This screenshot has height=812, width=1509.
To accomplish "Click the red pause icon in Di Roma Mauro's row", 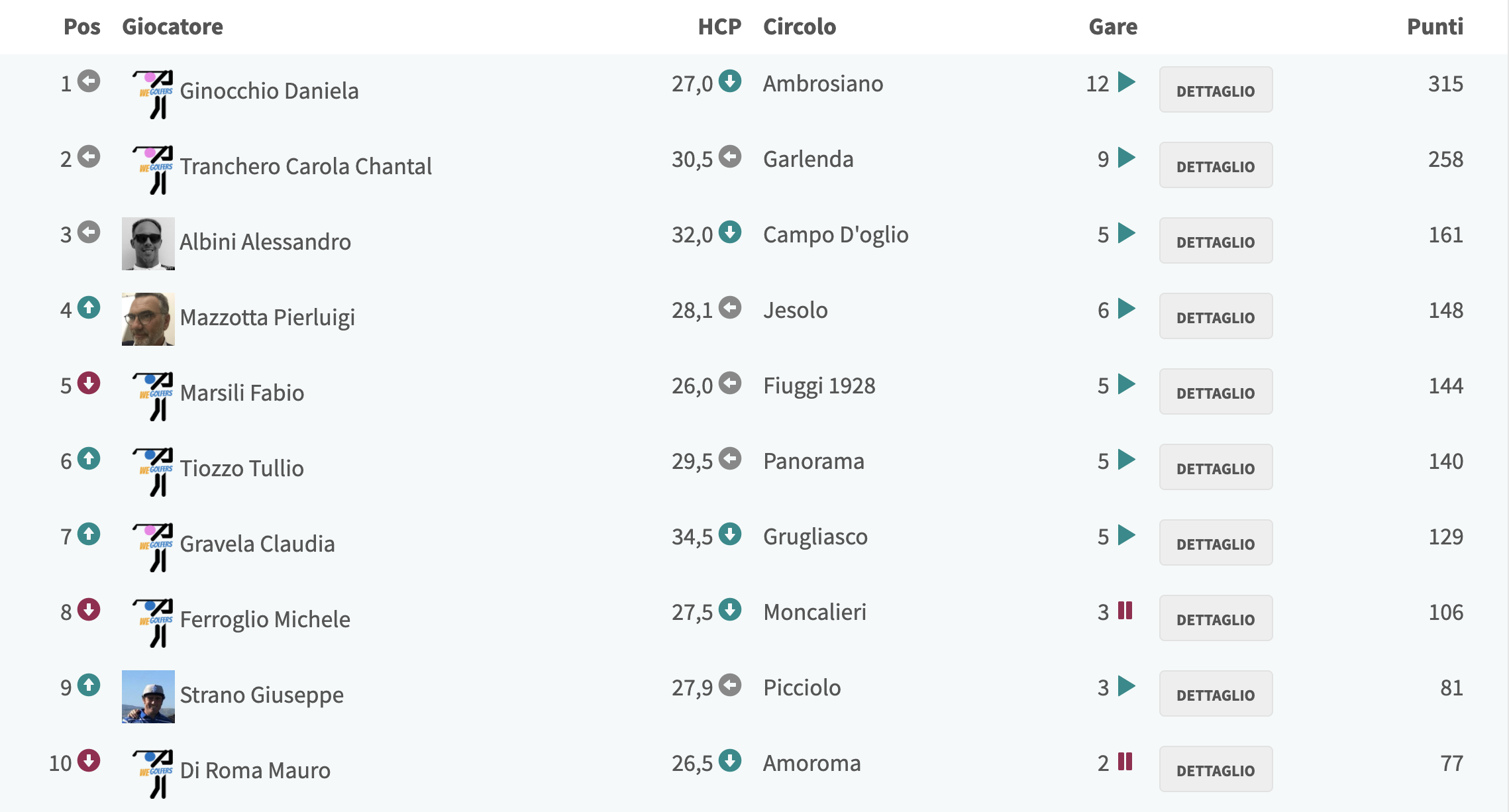I will coord(1125,761).
